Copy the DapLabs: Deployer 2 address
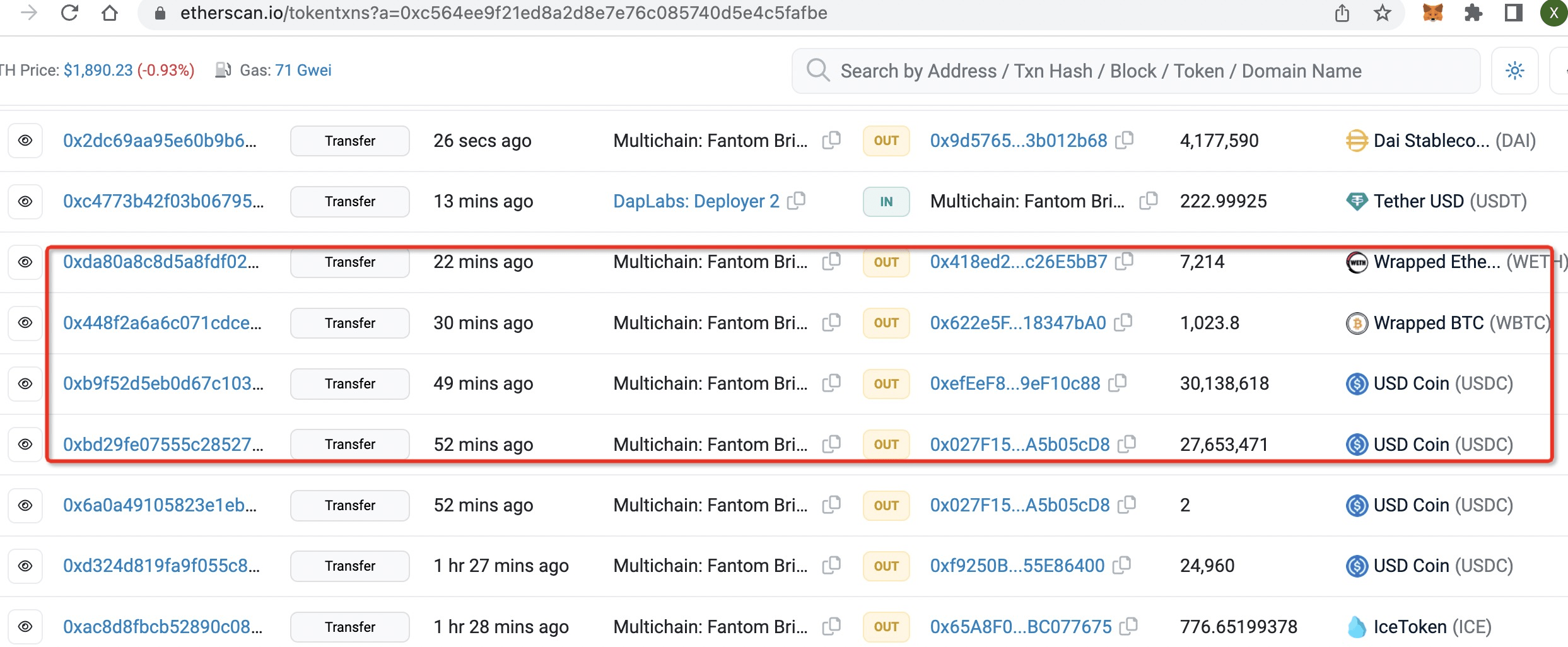This screenshot has height=647, width=1568. click(797, 201)
